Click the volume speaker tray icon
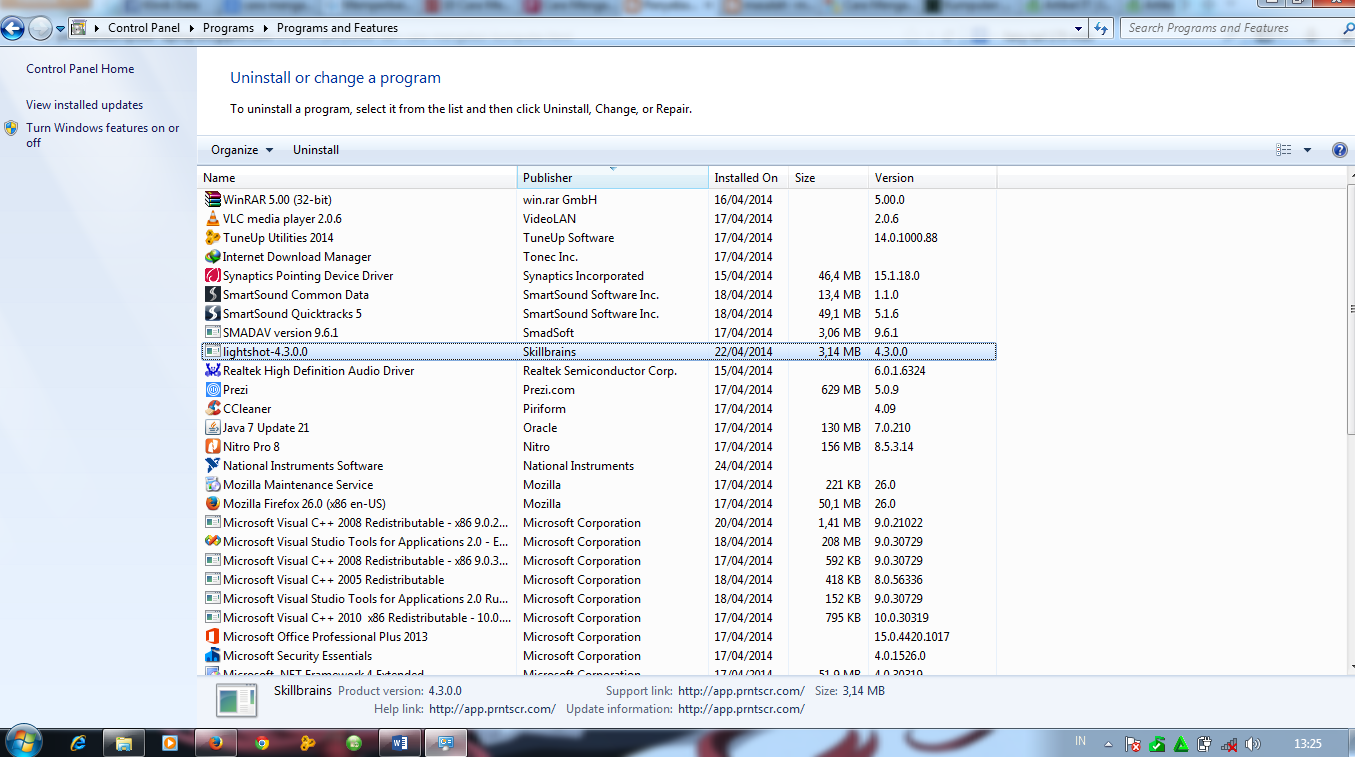The height and width of the screenshot is (757, 1355). click(x=1253, y=744)
